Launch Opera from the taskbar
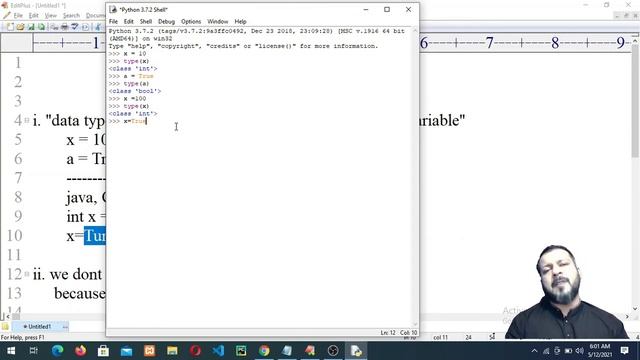The height and width of the screenshot is (360, 640). coord(195,351)
